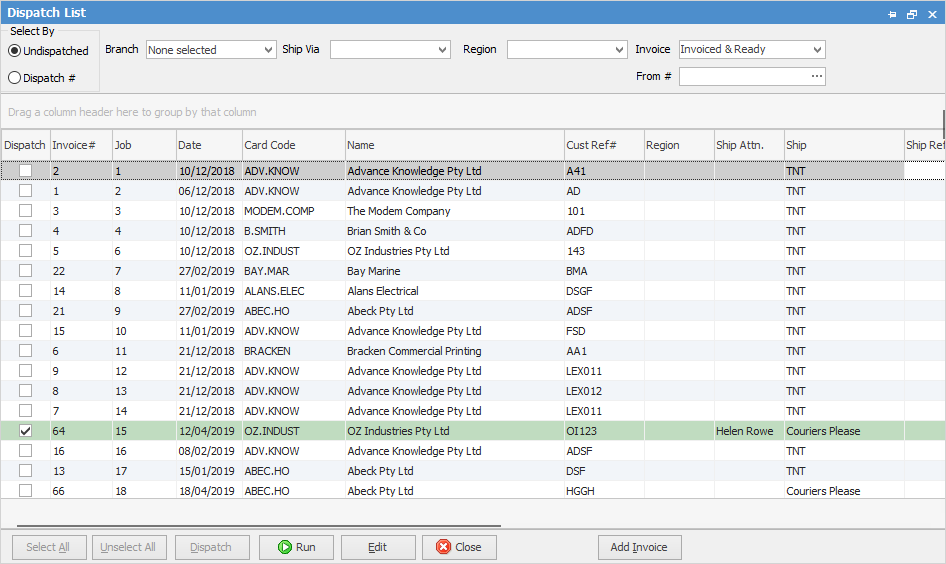
Task: Click the restore window icon in title bar
Action: [911, 14]
